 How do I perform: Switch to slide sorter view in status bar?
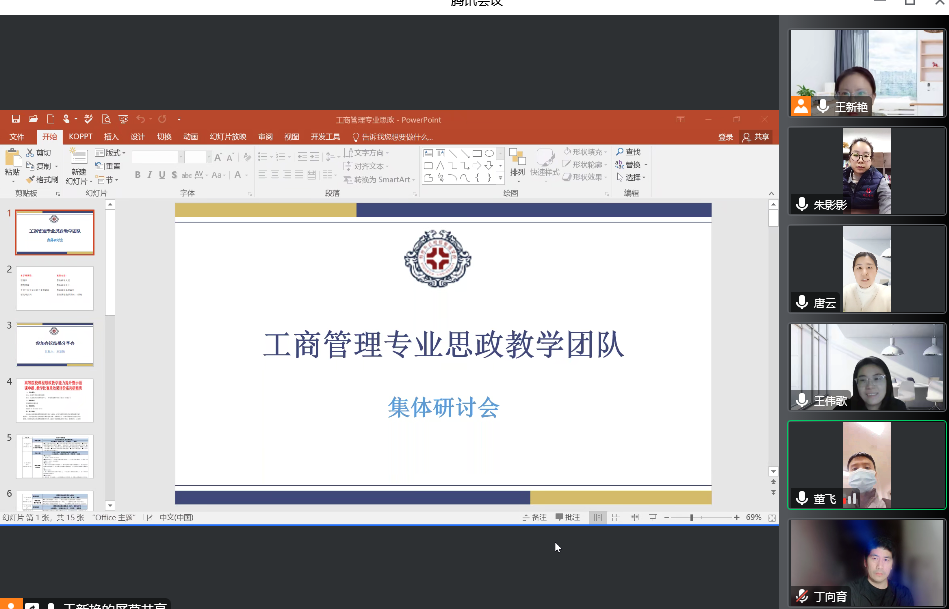pos(613,518)
